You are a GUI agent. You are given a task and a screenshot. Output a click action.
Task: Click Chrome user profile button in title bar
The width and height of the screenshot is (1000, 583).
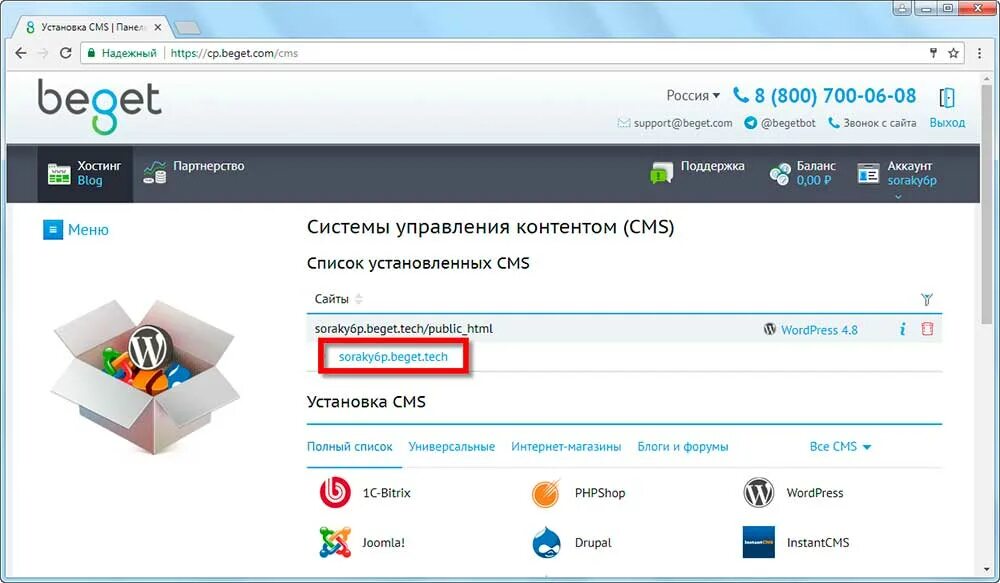point(901,8)
